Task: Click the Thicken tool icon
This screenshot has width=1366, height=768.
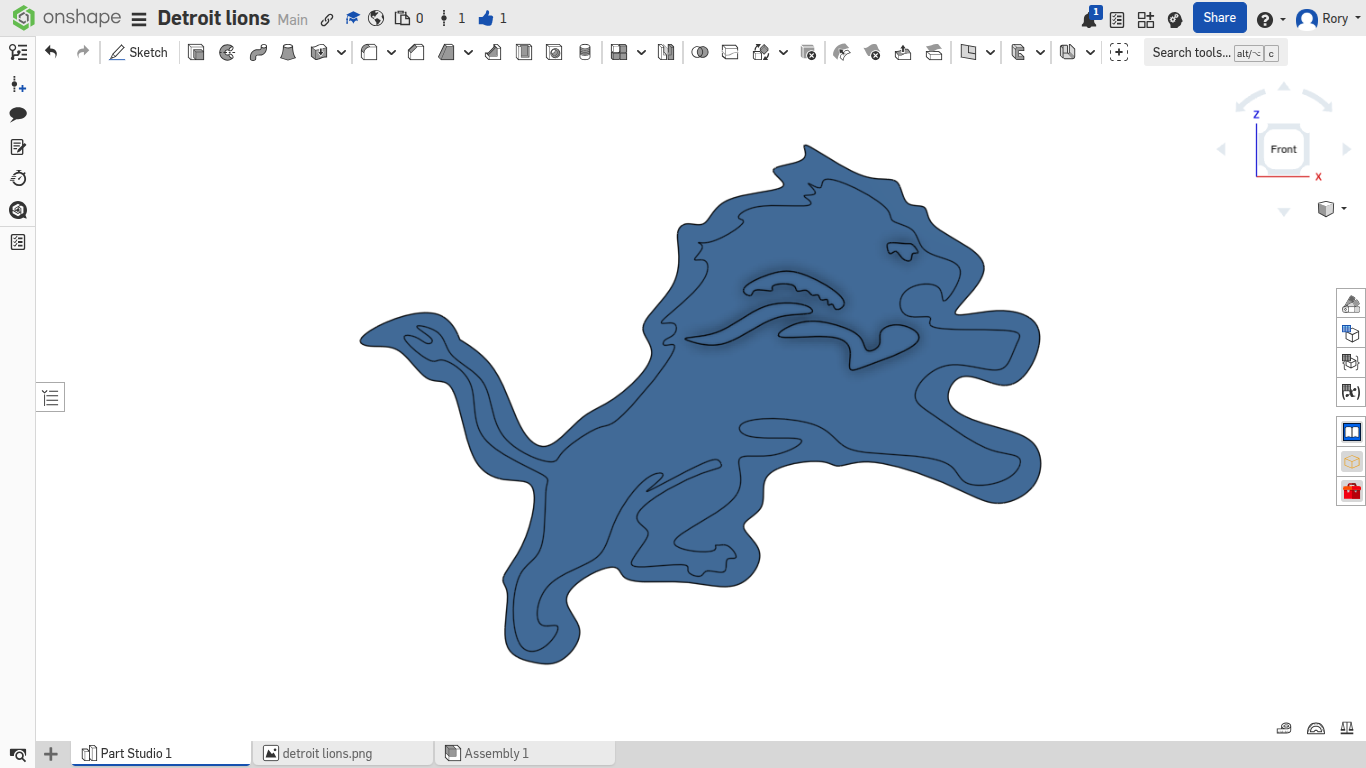Action: [319, 52]
